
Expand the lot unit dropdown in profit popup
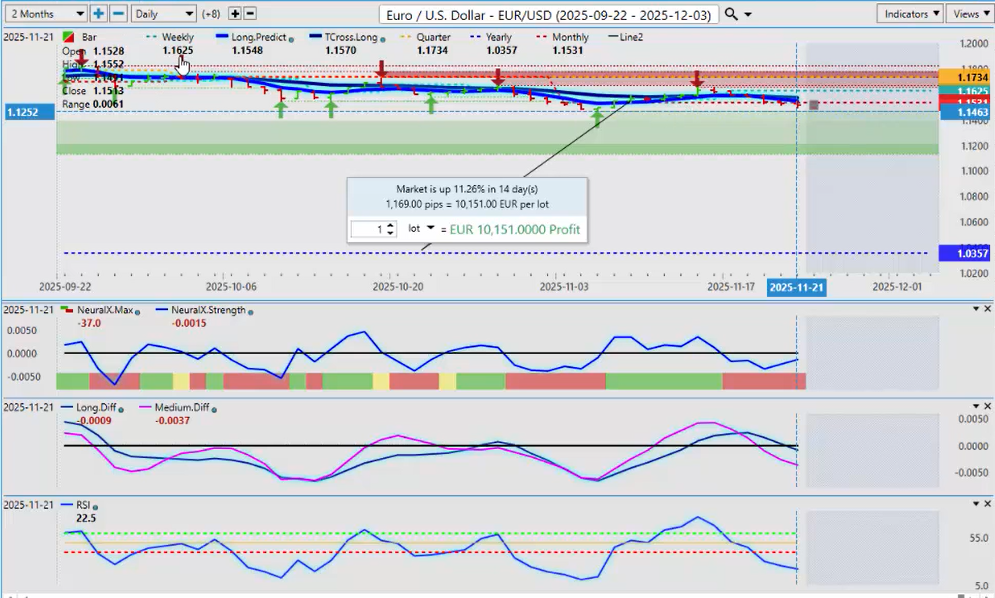point(429,228)
